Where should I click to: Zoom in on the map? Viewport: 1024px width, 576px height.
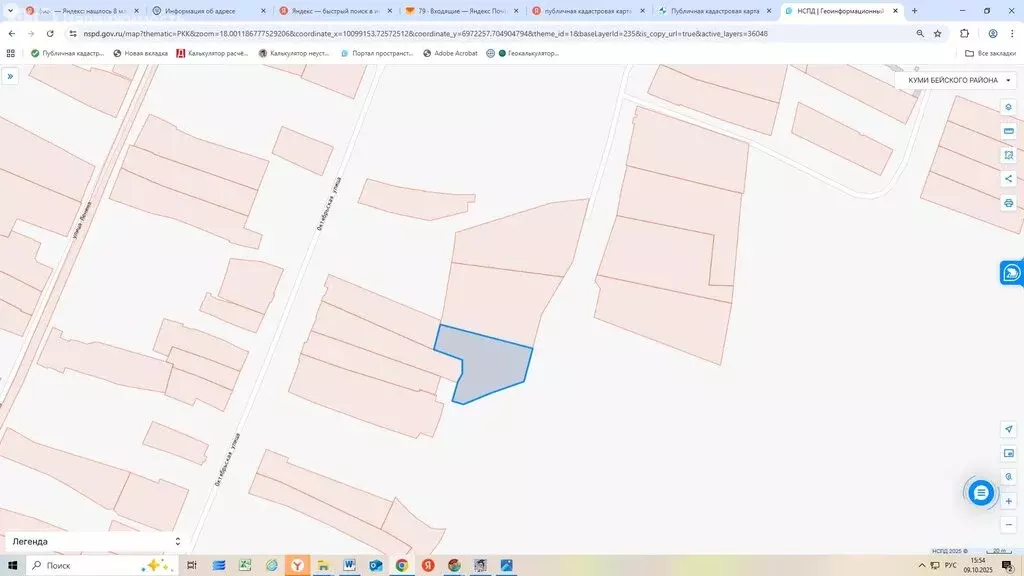pyautogui.click(x=1008, y=501)
